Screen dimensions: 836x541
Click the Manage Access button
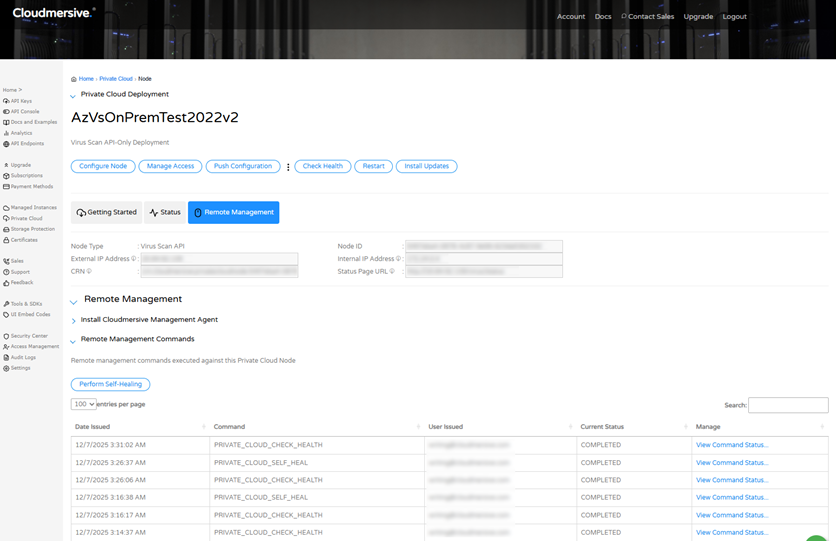171,166
